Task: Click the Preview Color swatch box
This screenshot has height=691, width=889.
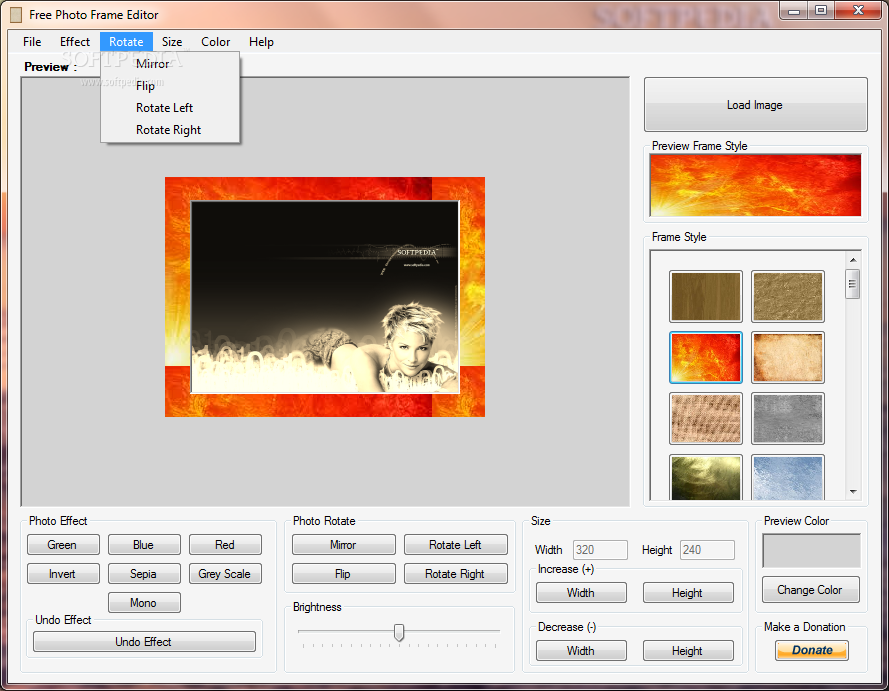Action: (811, 550)
